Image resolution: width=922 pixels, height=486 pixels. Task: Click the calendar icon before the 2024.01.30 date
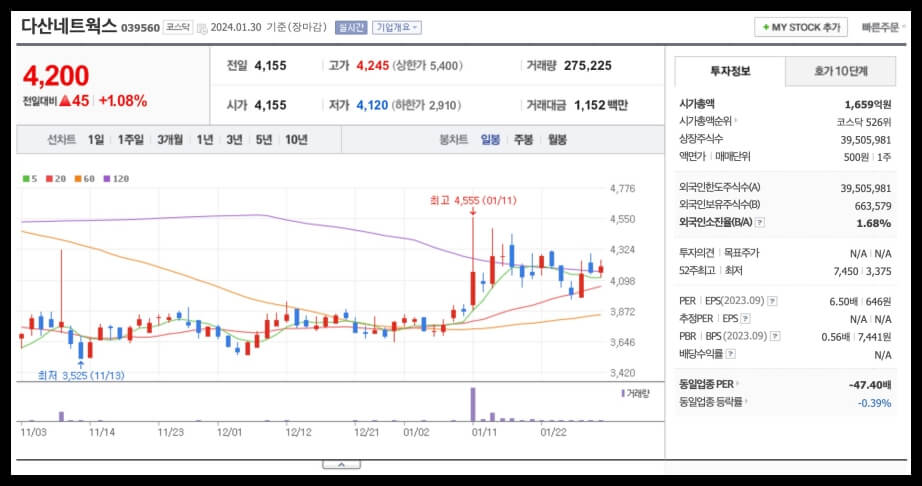(x=202, y=28)
